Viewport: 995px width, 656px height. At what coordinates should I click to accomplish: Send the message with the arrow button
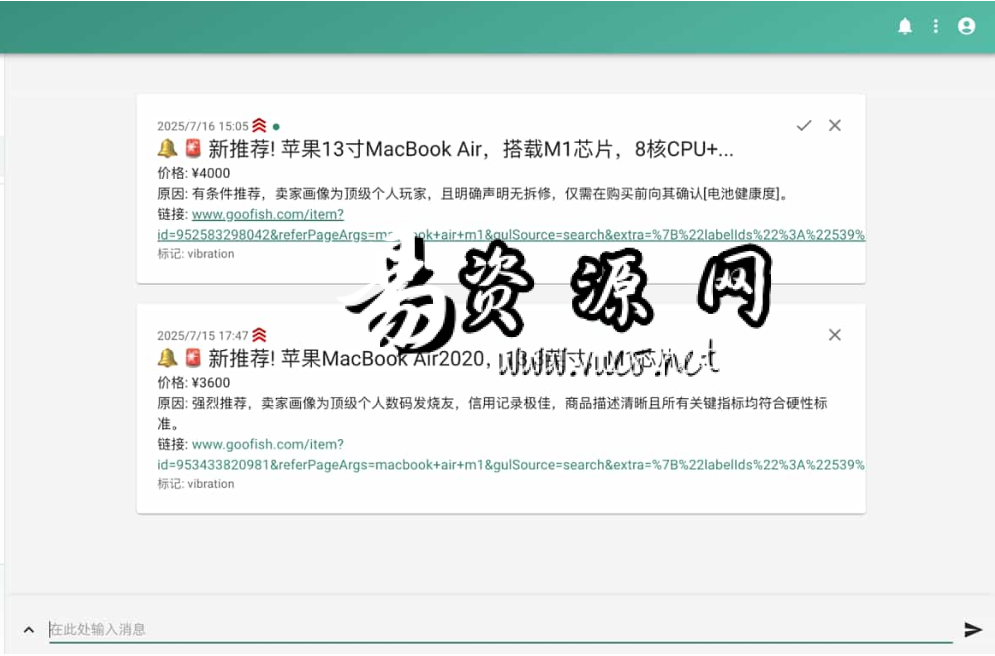(973, 629)
